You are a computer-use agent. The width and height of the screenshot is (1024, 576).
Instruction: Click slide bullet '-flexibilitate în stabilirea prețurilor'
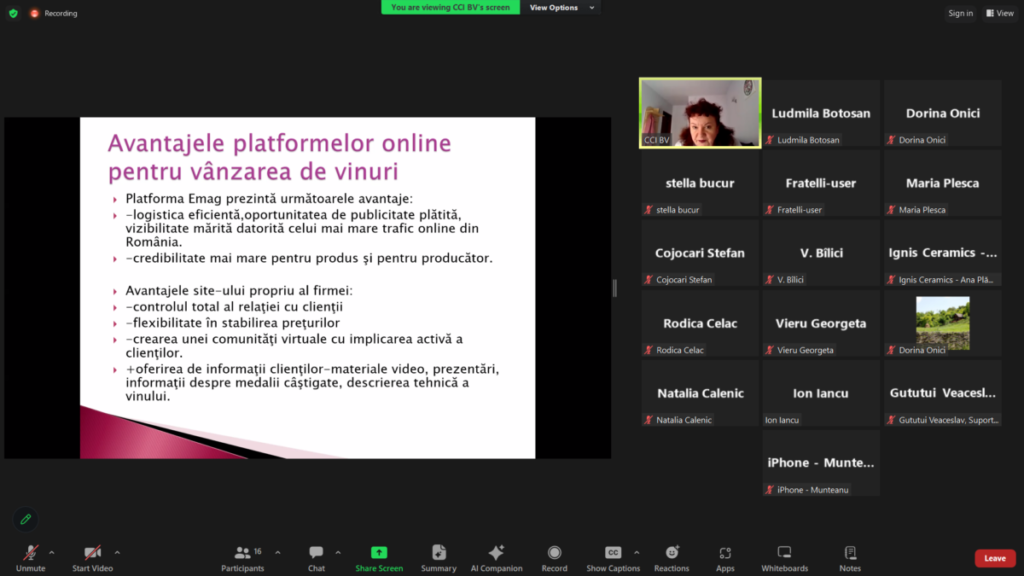[x=232, y=323]
